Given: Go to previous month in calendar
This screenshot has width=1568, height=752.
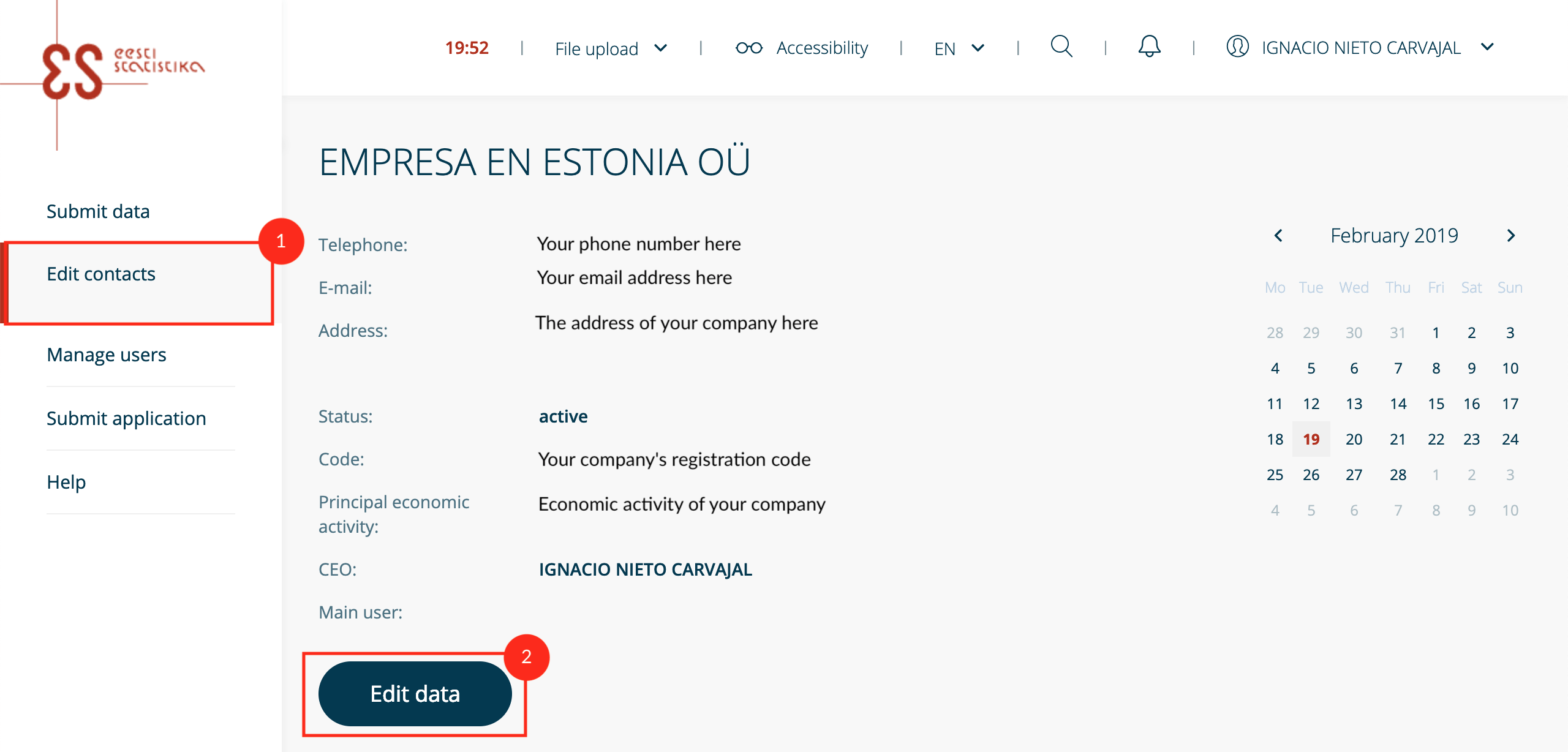Looking at the screenshot, I should click(x=1278, y=236).
